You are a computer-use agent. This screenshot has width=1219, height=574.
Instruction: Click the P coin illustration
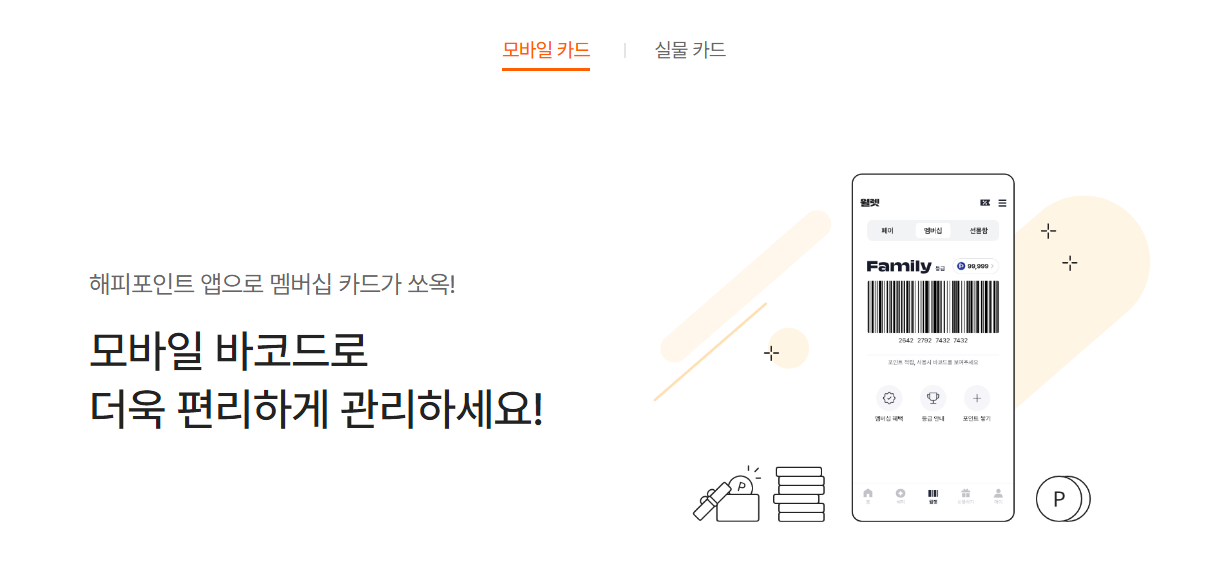(1063, 498)
